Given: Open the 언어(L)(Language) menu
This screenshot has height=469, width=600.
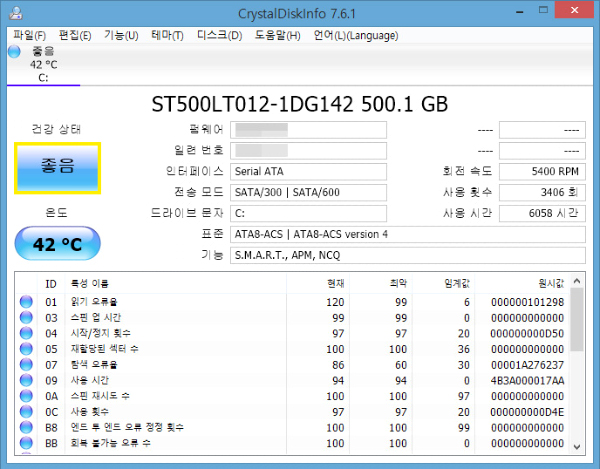Looking at the screenshot, I should click(355, 36).
